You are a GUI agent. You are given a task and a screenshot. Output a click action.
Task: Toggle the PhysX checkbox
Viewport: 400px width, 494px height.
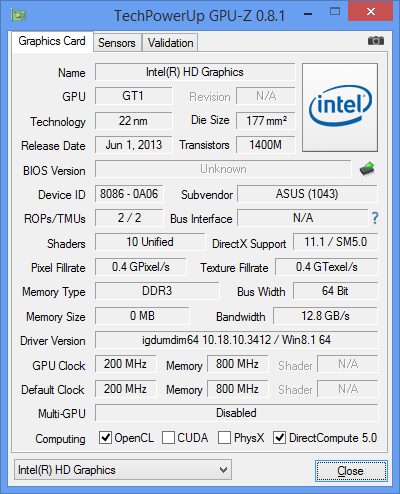coord(224,437)
